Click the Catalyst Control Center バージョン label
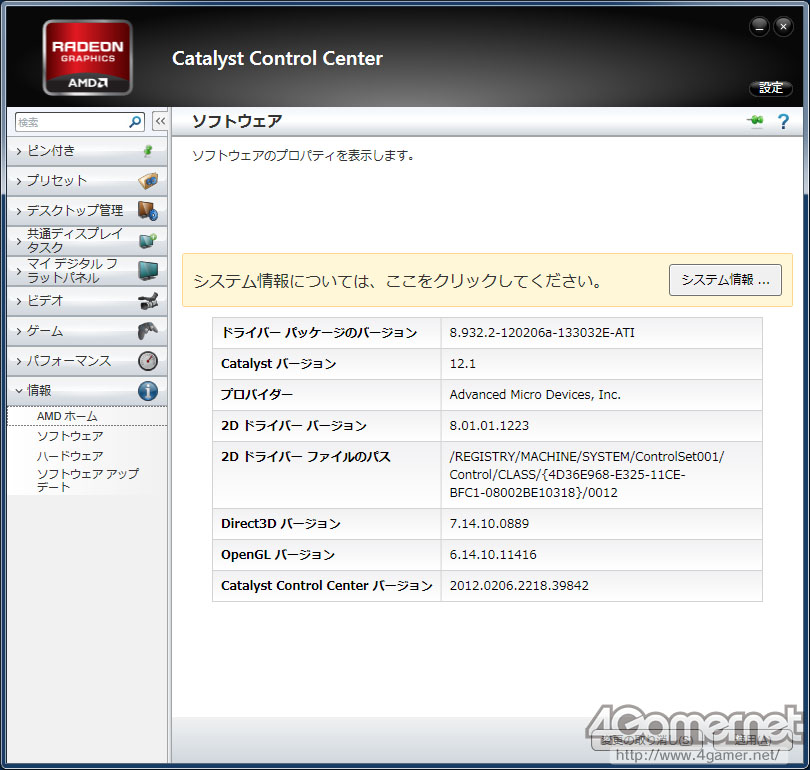Viewport: 810px width, 770px height. [x=326, y=586]
